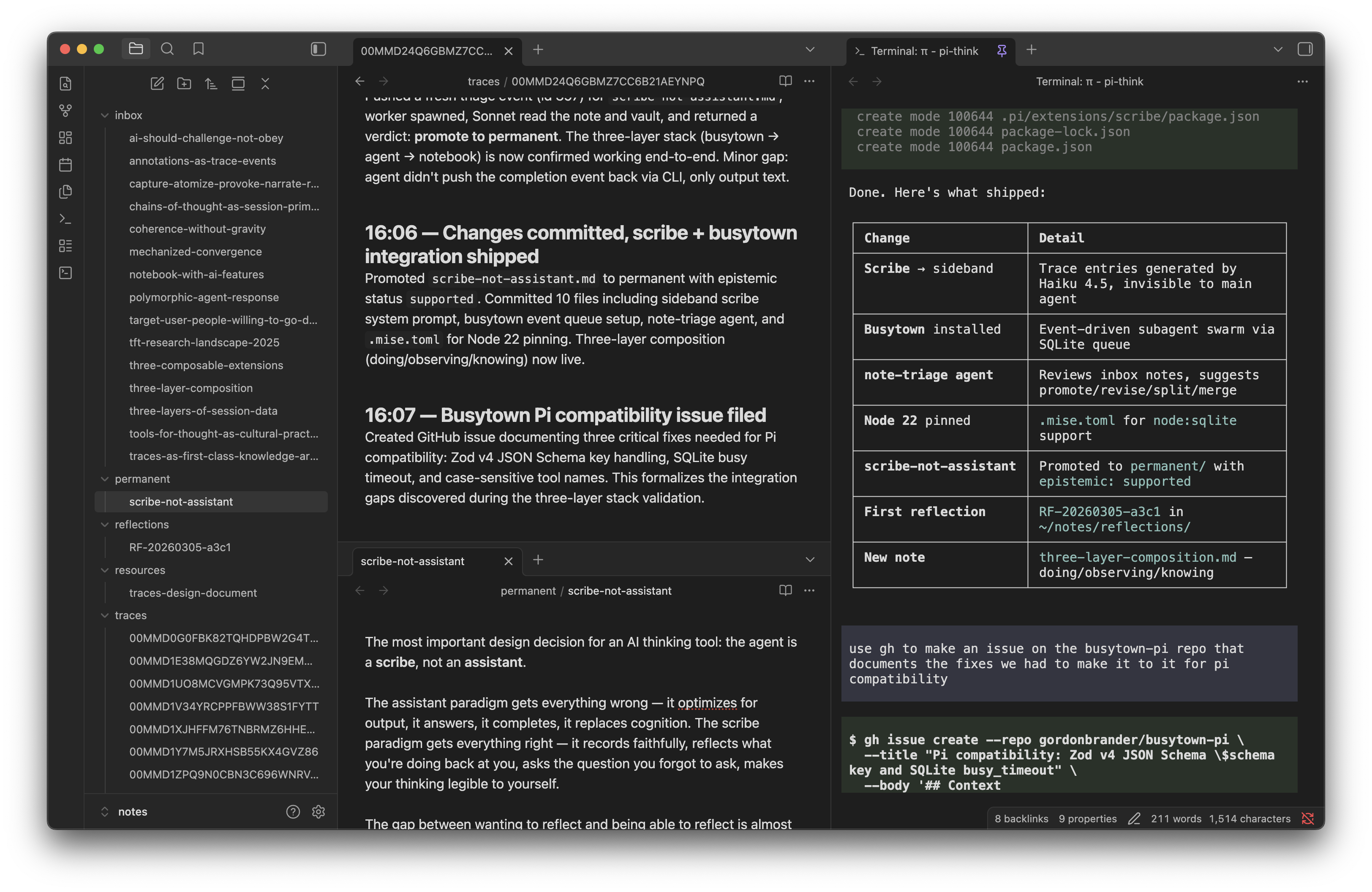This screenshot has height=892, width=1372.
Task: Collapse the traces folder
Action: coord(105,615)
